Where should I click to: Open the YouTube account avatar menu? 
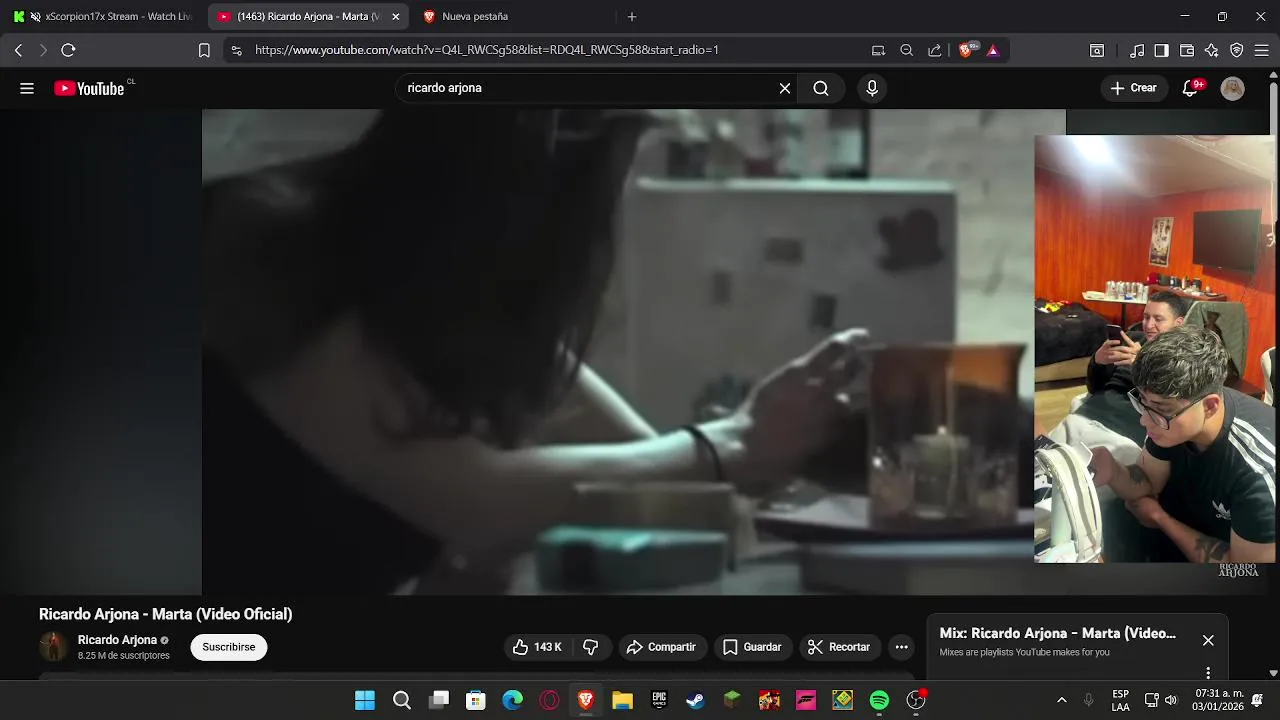[x=1233, y=88]
